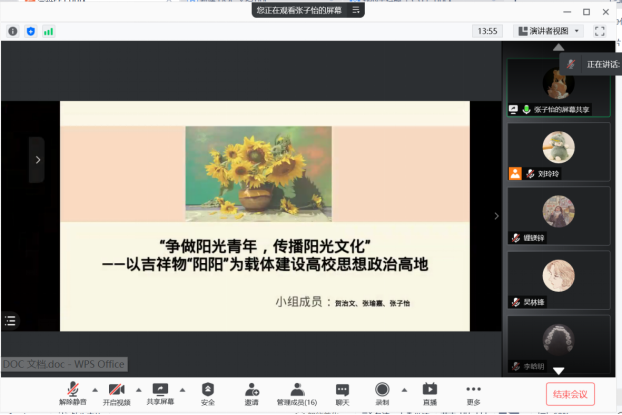Viewport: 622px width, 415px height.
Task: Expand audio options arrow beside 解除静音
Action: [x=94, y=389]
